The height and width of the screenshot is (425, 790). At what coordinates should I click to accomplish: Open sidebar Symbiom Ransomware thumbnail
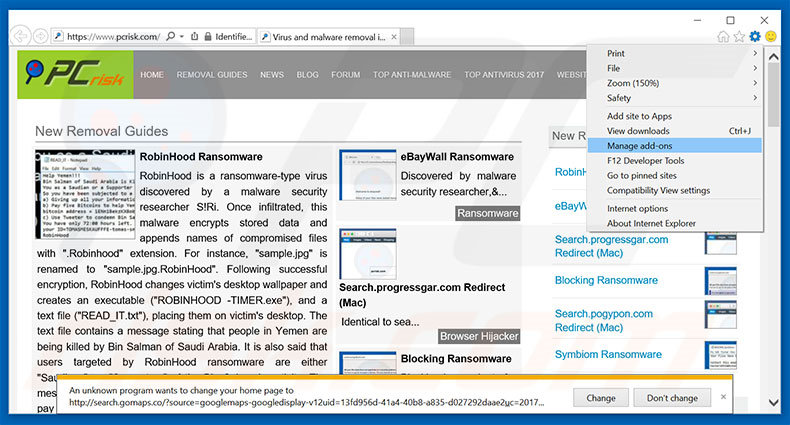(720, 355)
